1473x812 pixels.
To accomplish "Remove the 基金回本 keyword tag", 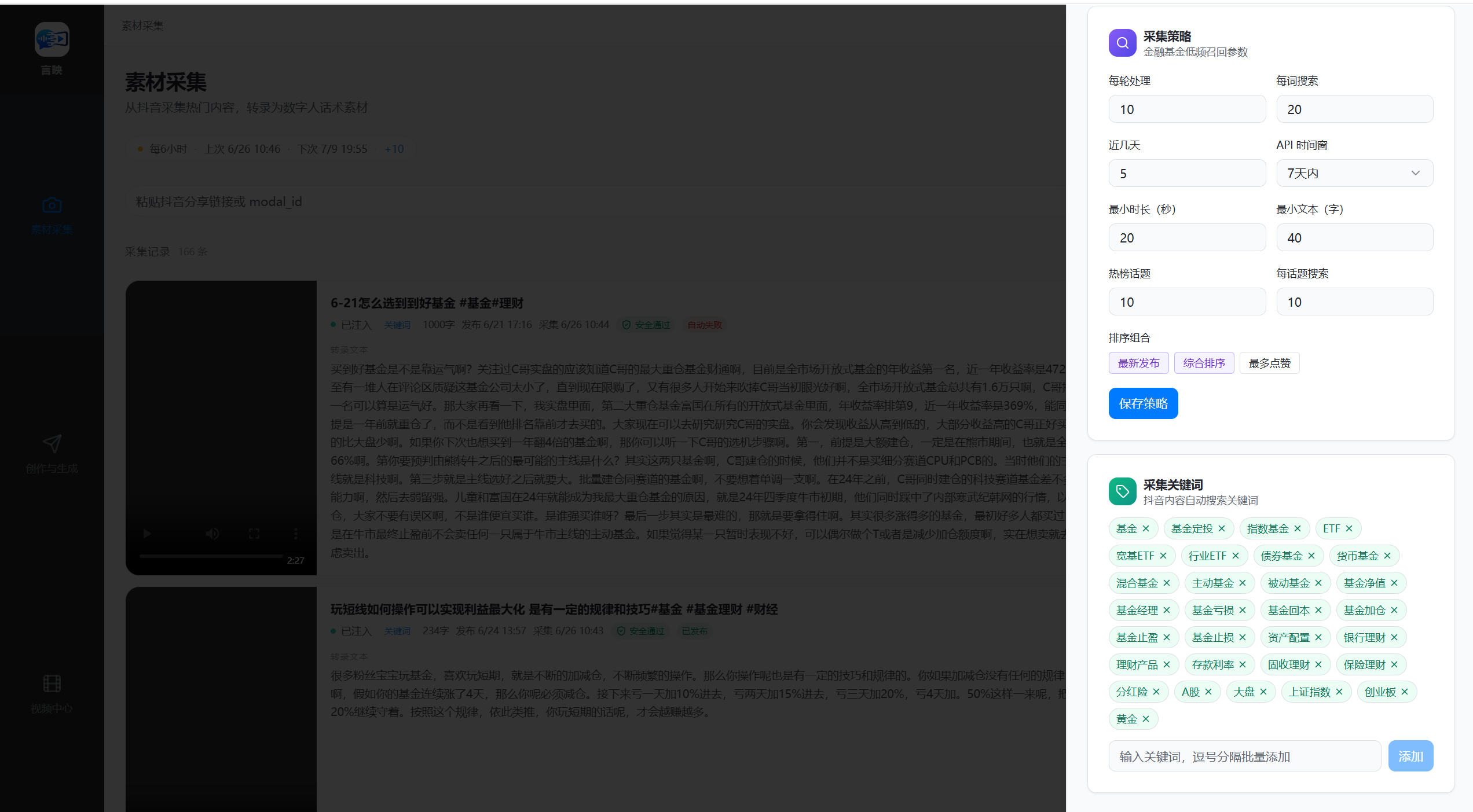I will 1318,610.
